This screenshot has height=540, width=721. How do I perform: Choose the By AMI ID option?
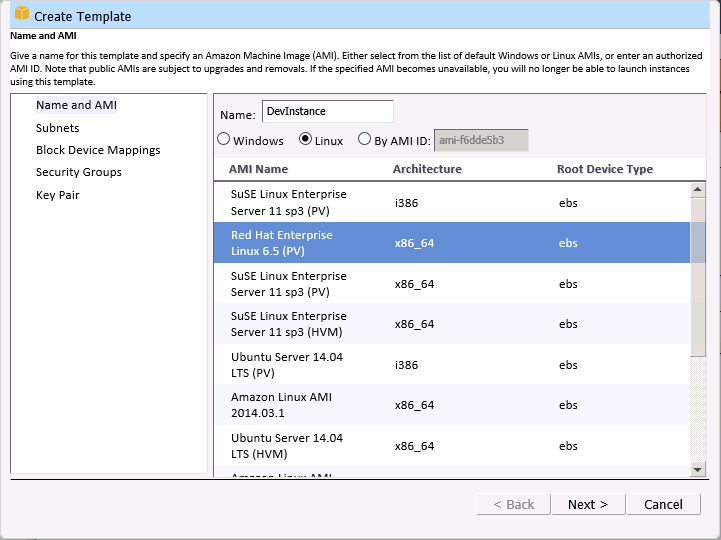(x=365, y=140)
